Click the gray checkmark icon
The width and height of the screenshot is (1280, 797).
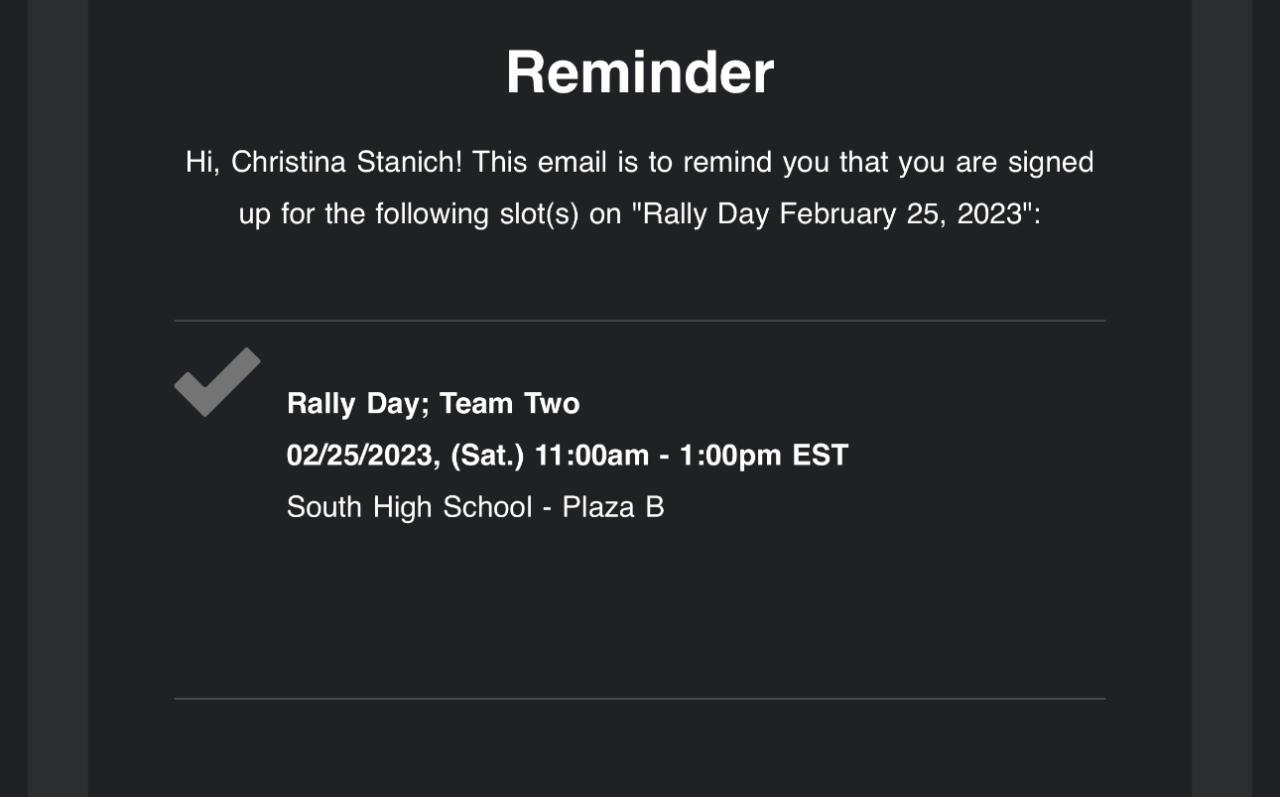pyautogui.click(x=217, y=382)
